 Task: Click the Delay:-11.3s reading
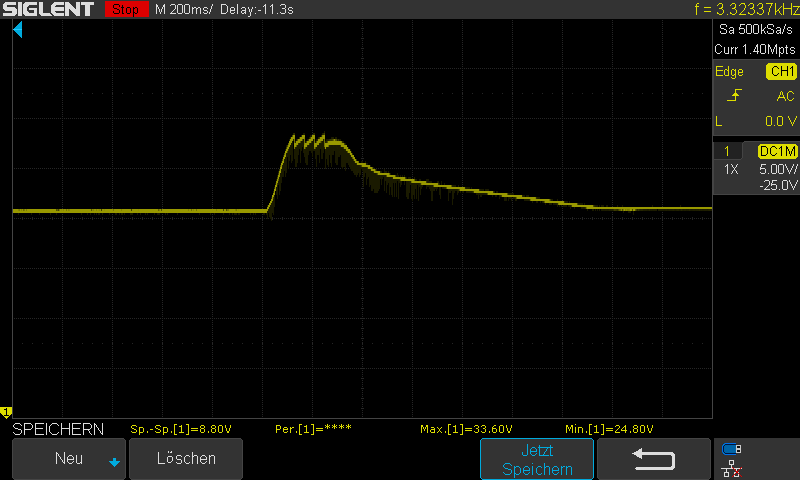[257, 9]
